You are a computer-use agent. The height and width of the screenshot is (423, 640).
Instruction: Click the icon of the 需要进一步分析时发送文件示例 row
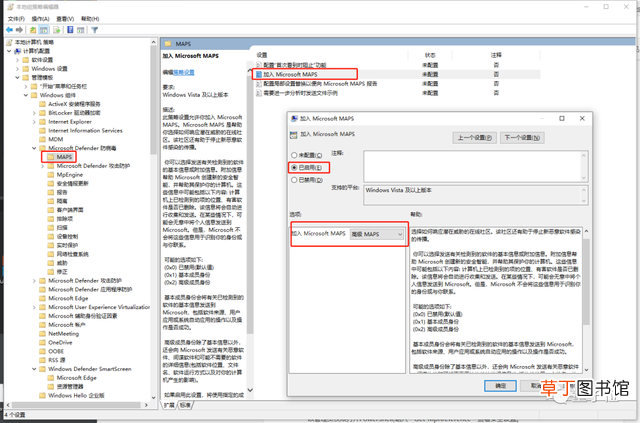tap(259, 93)
